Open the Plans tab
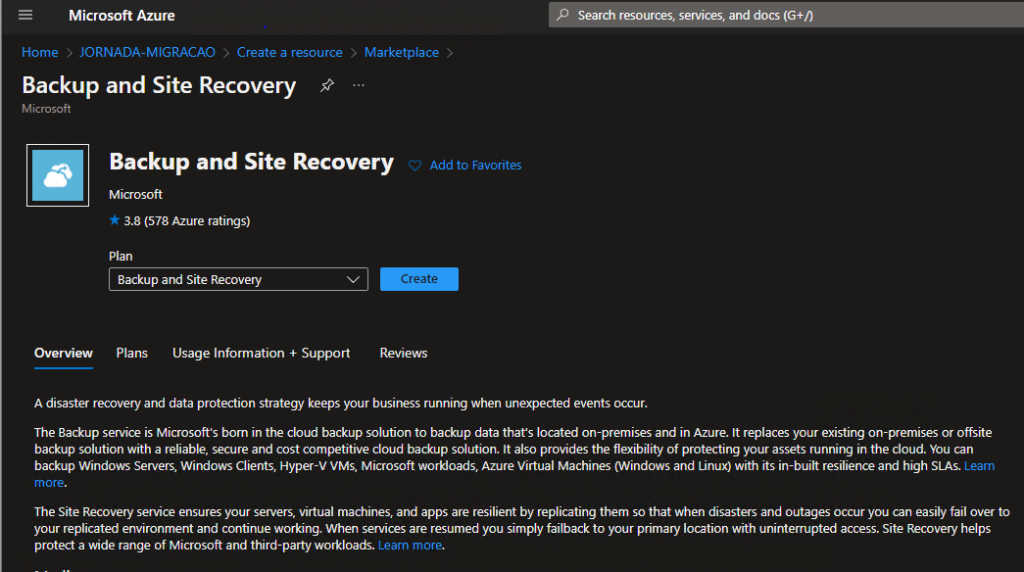Viewport: 1024px width, 572px height. [x=132, y=353]
